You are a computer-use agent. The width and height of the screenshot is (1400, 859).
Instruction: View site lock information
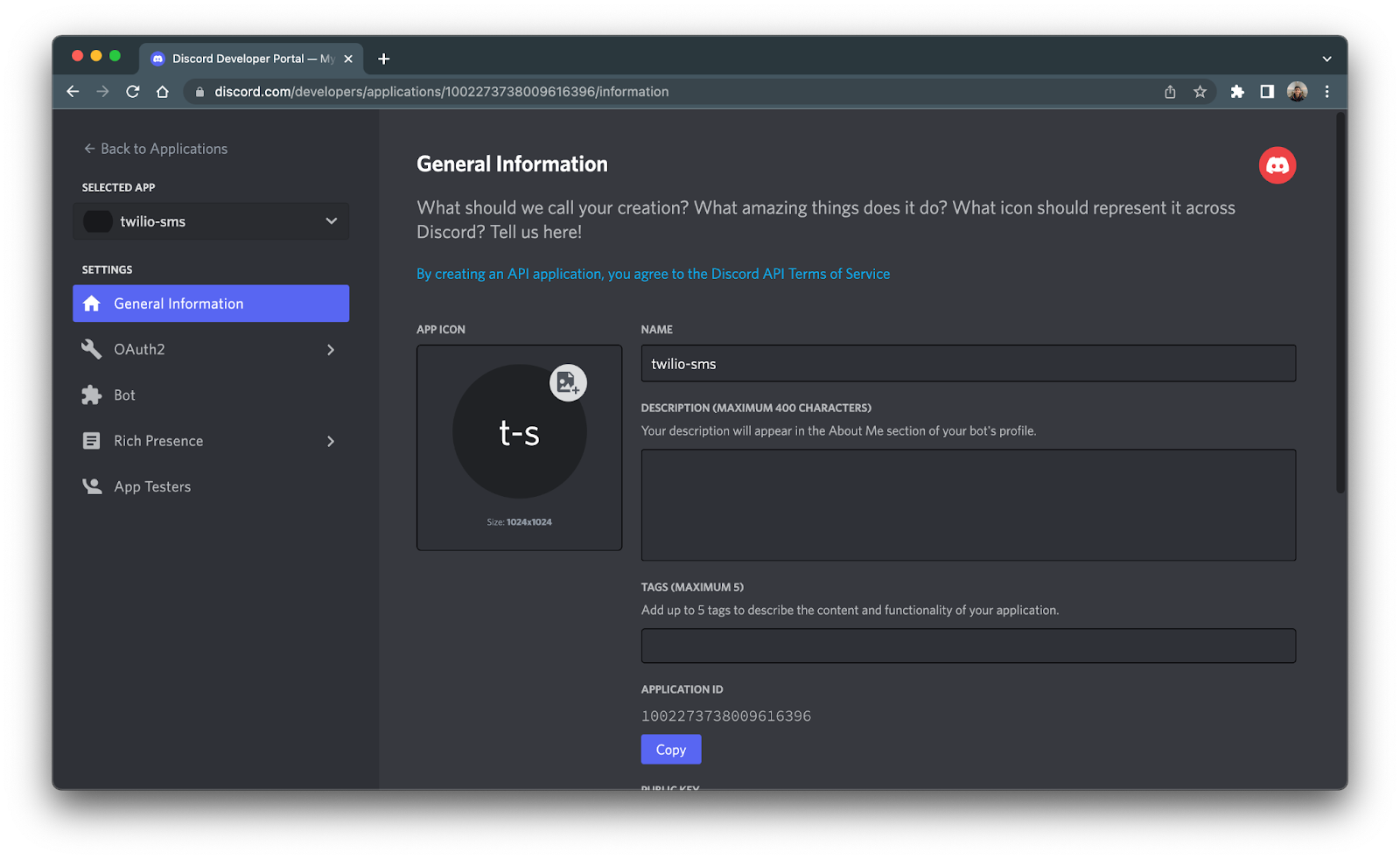[x=199, y=92]
